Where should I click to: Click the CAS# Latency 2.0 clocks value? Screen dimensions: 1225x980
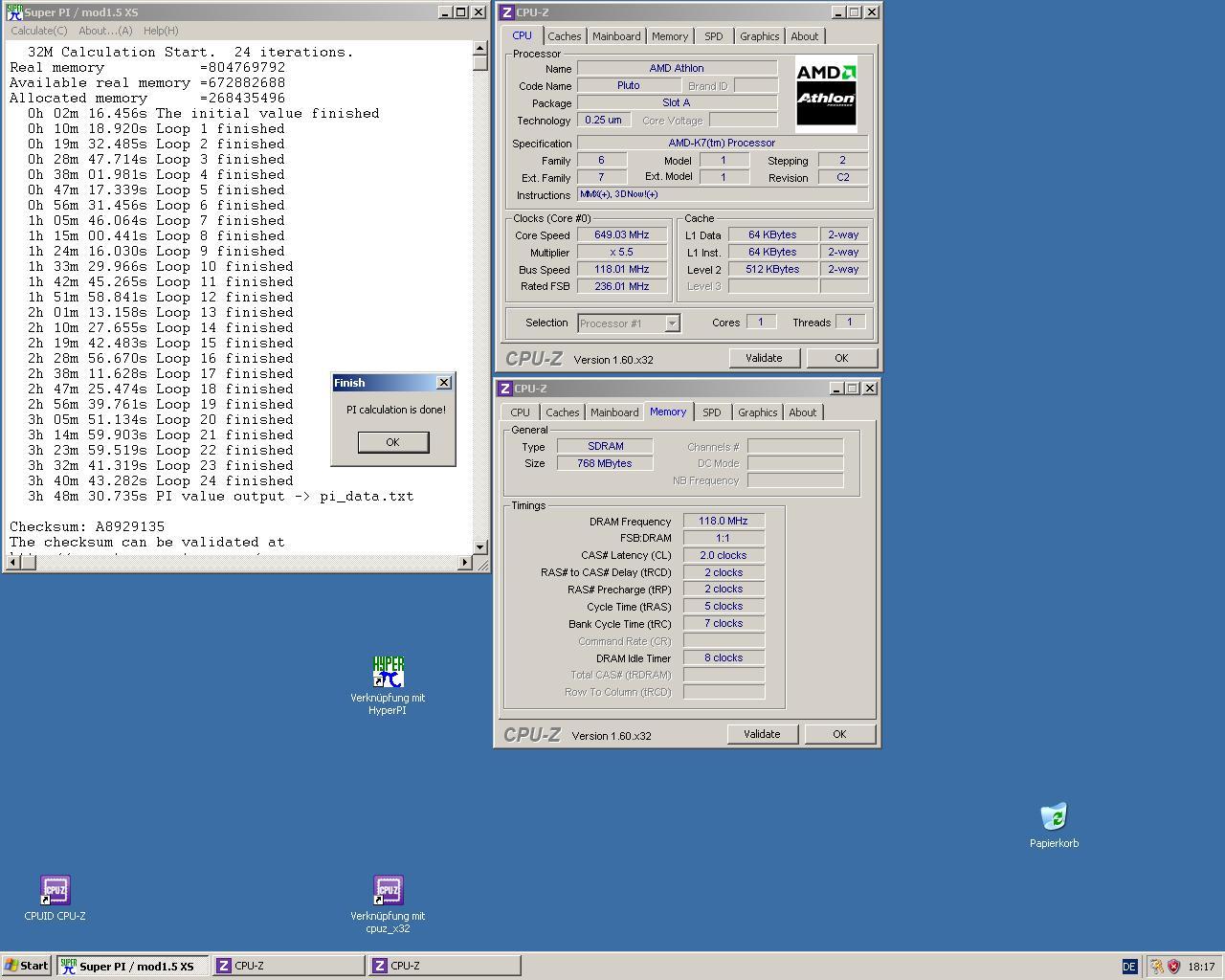point(724,555)
